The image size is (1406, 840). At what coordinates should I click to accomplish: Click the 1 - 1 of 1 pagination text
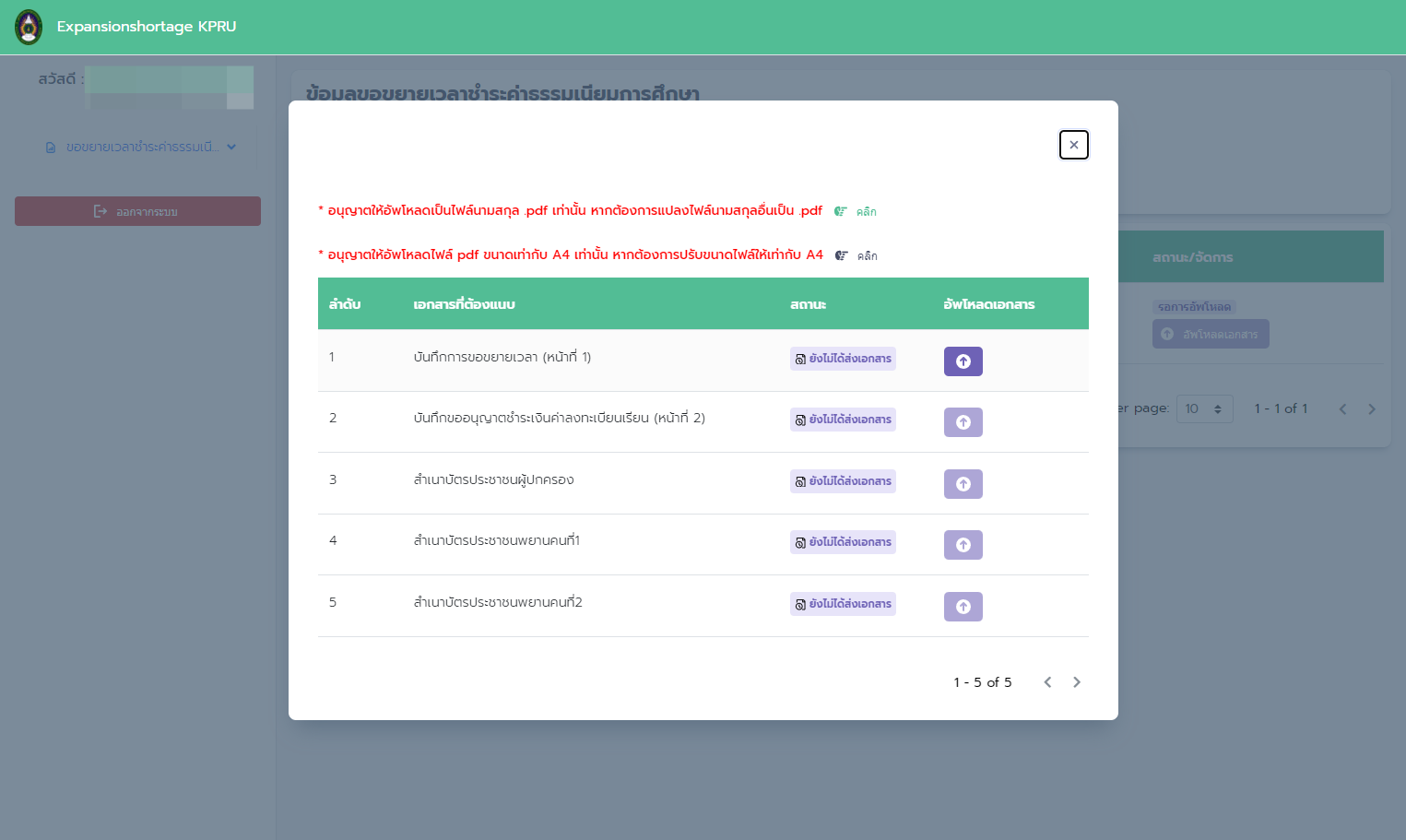(x=1281, y=408)
